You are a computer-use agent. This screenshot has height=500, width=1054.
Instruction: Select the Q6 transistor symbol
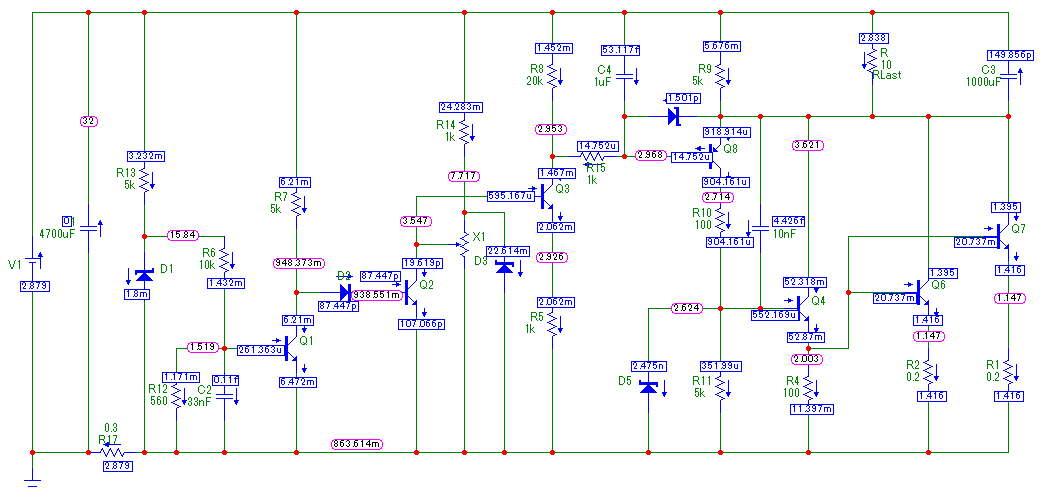[x=923, y=292]
